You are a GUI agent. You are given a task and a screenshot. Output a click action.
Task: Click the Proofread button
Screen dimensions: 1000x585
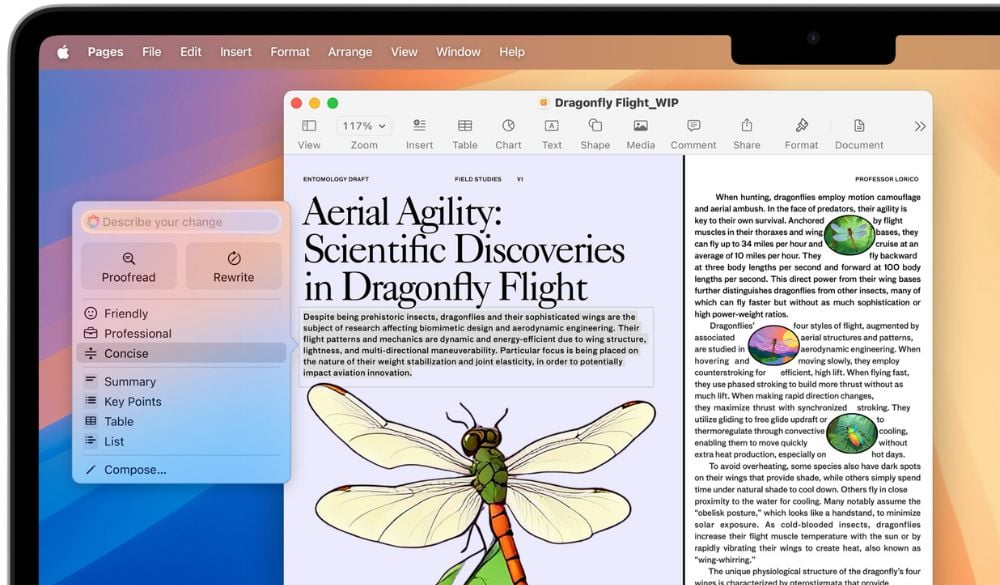click(129, 266)
